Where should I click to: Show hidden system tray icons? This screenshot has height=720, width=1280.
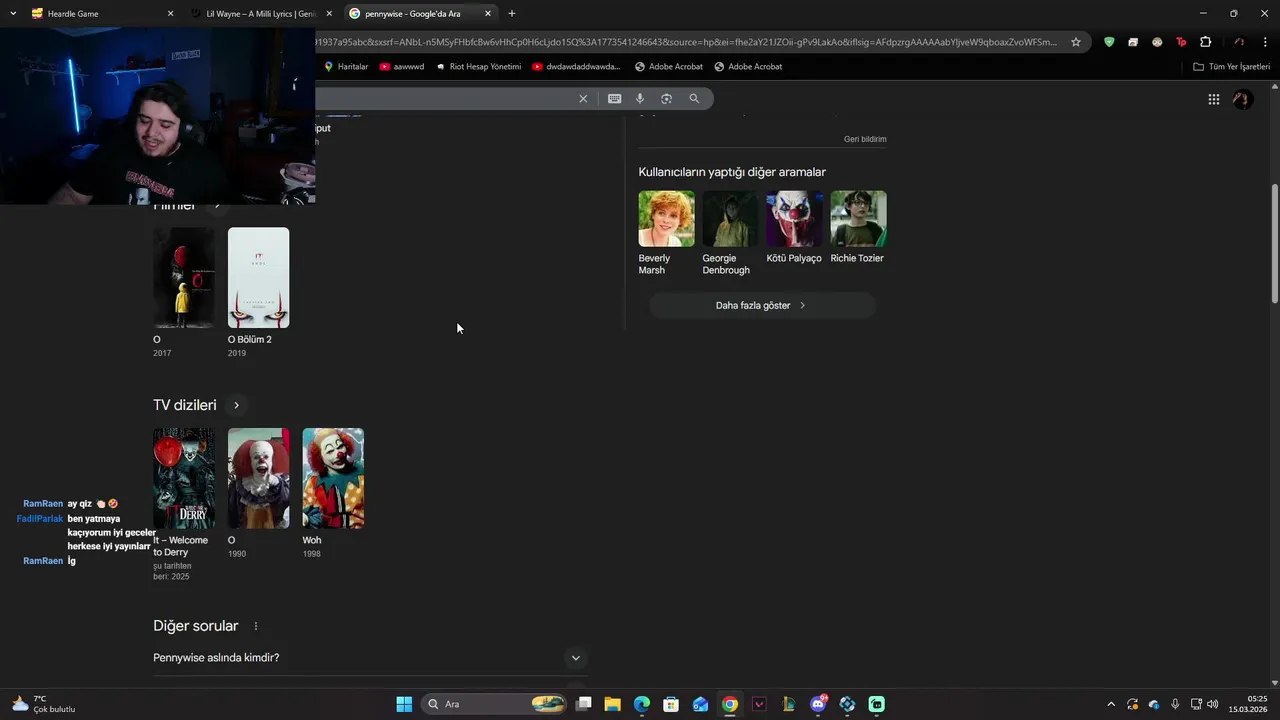point(1110,704)
